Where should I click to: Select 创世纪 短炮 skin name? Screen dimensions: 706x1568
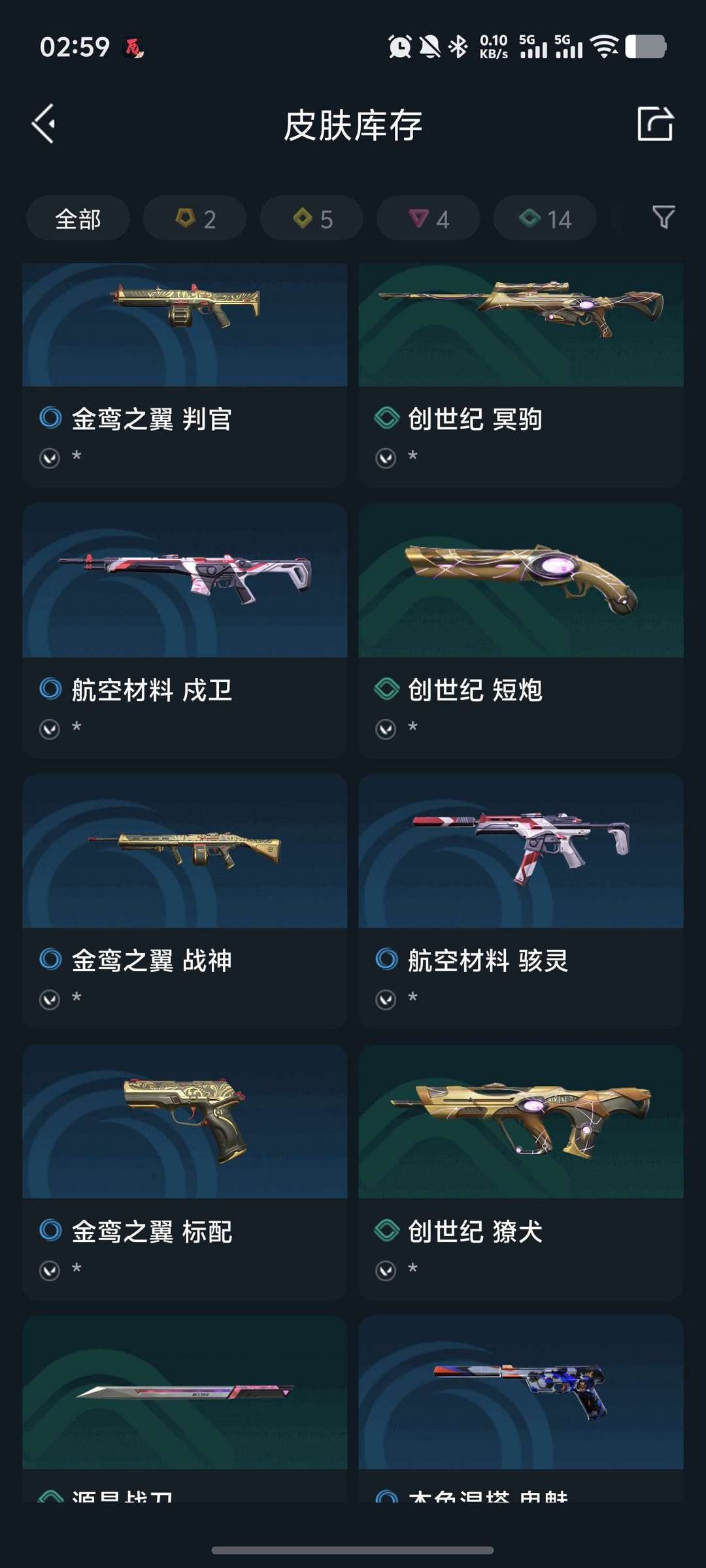(475, 690)
